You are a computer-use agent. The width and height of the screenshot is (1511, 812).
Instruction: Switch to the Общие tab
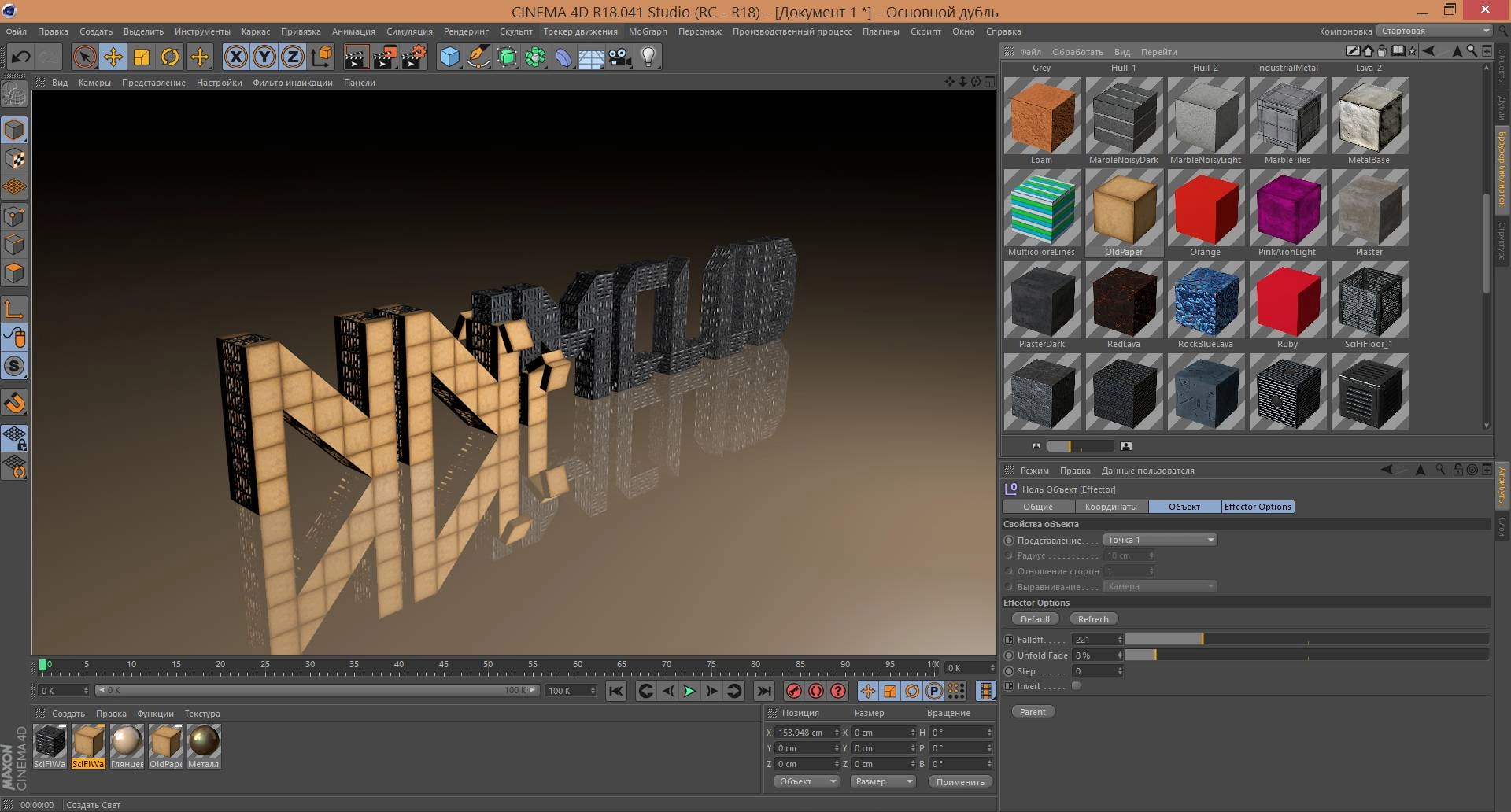tap(1037, 507)
